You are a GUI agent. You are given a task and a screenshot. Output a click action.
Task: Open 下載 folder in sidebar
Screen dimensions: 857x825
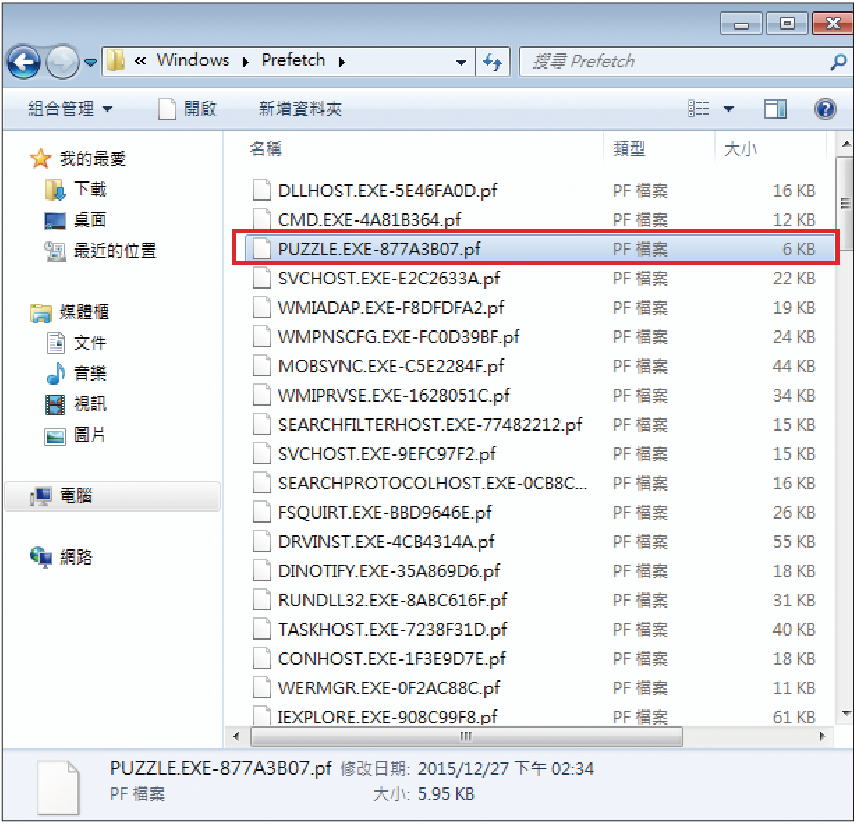(90, 189)
